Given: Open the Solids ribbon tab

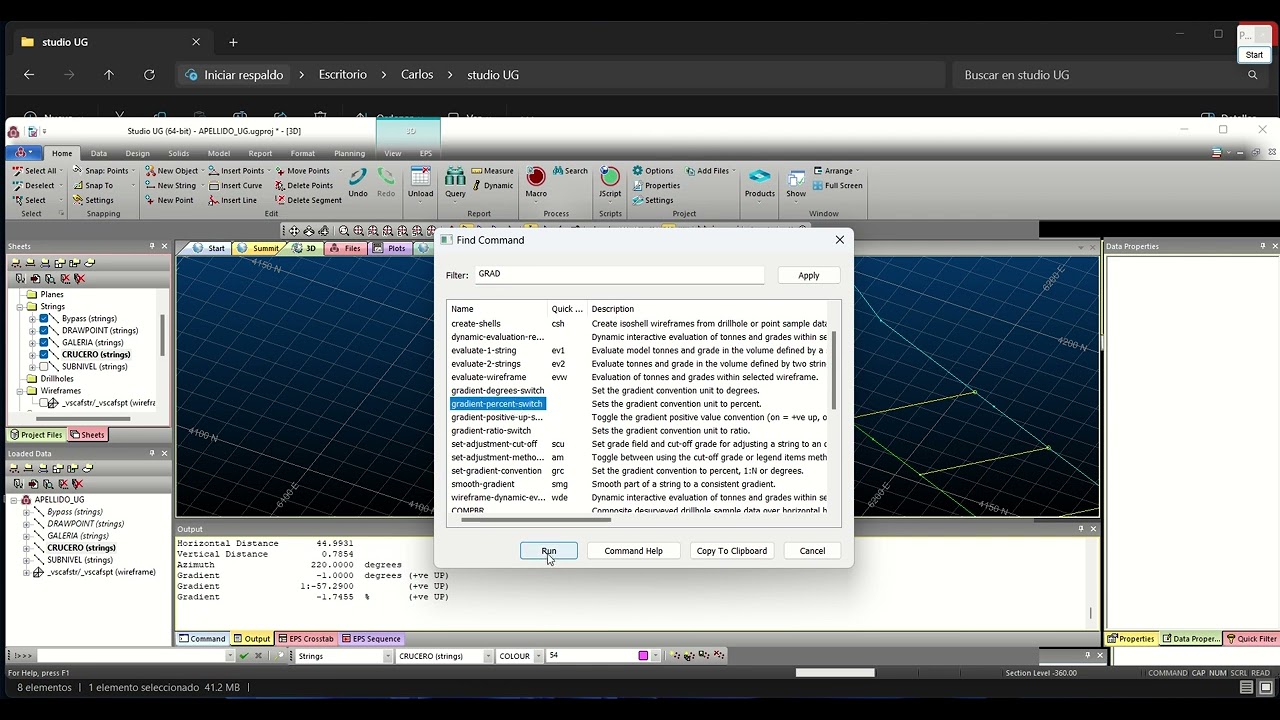Looking at the screenshot, I should point(178,153).
